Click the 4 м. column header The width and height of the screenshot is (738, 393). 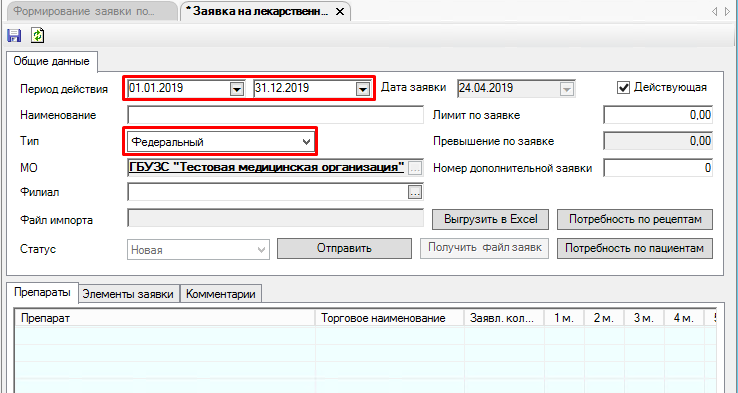[x=683, y=318]
